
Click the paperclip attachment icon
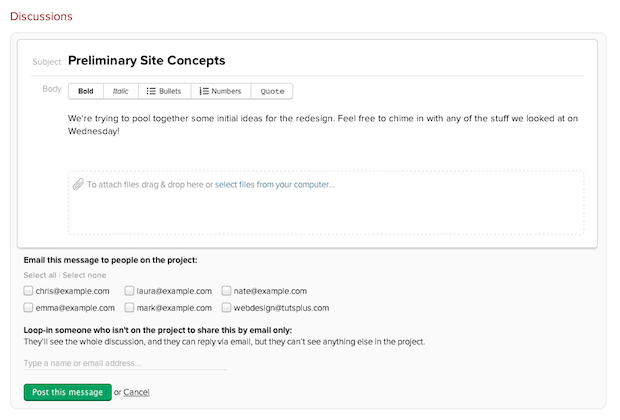click(x=78, y=184)
